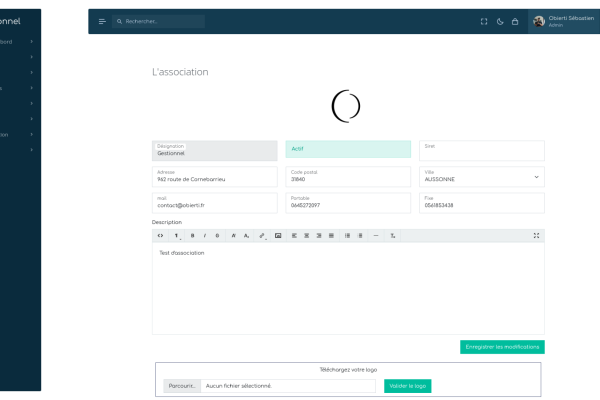This screenshot has width=600, height=400.
Task: Switch to dark mode using moon icon
Action: [x=500, y=21]
